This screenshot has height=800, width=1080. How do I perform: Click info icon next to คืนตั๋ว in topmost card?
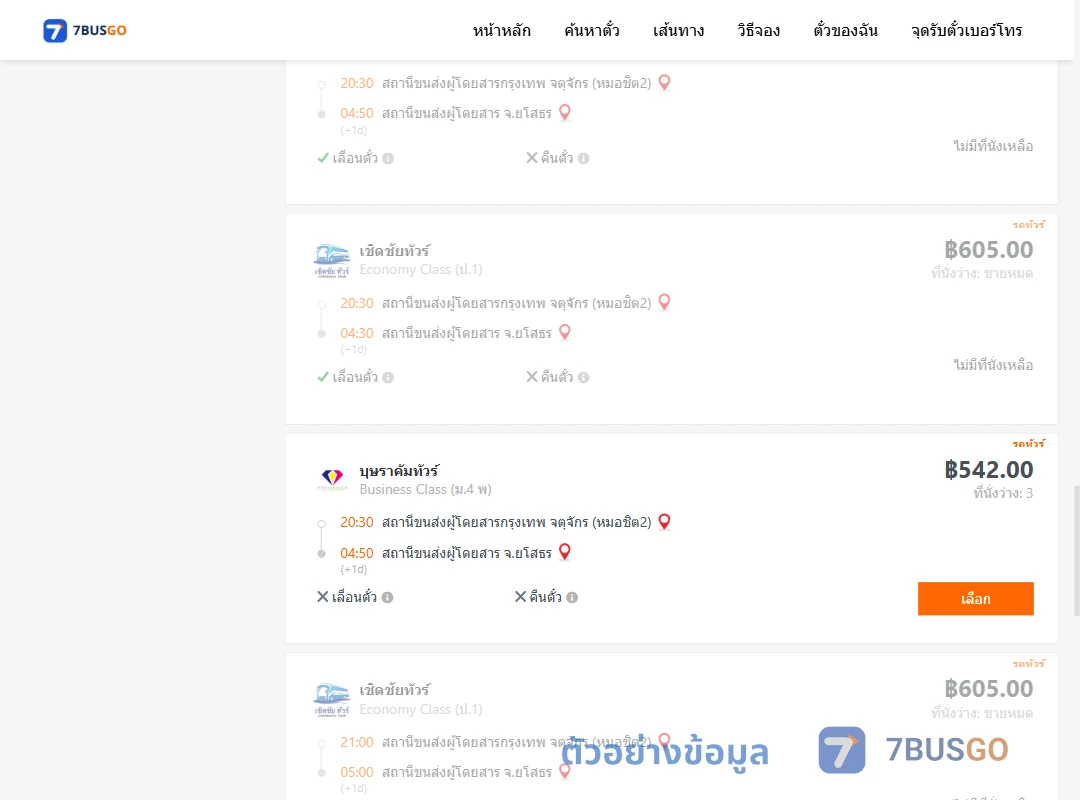coord(583,158)
